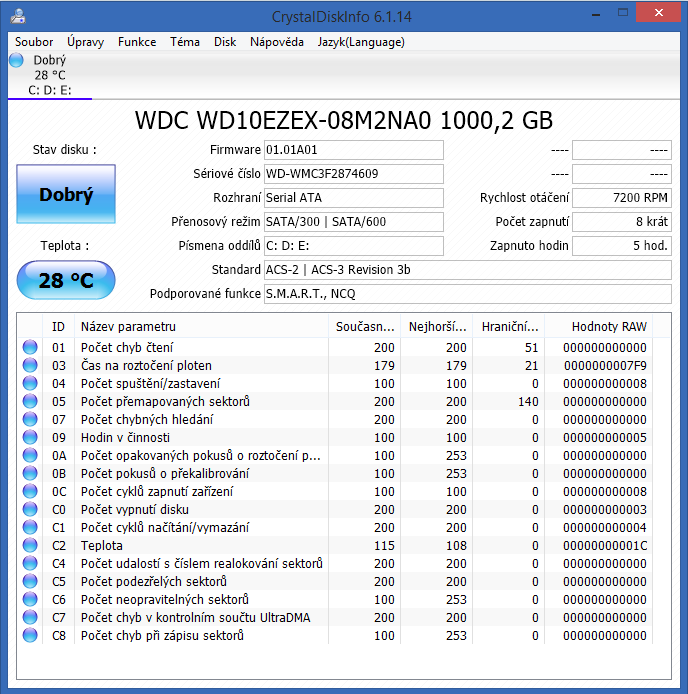Open the Jazyk(Language) menu
688x694 pixels.
coord(361,42)
